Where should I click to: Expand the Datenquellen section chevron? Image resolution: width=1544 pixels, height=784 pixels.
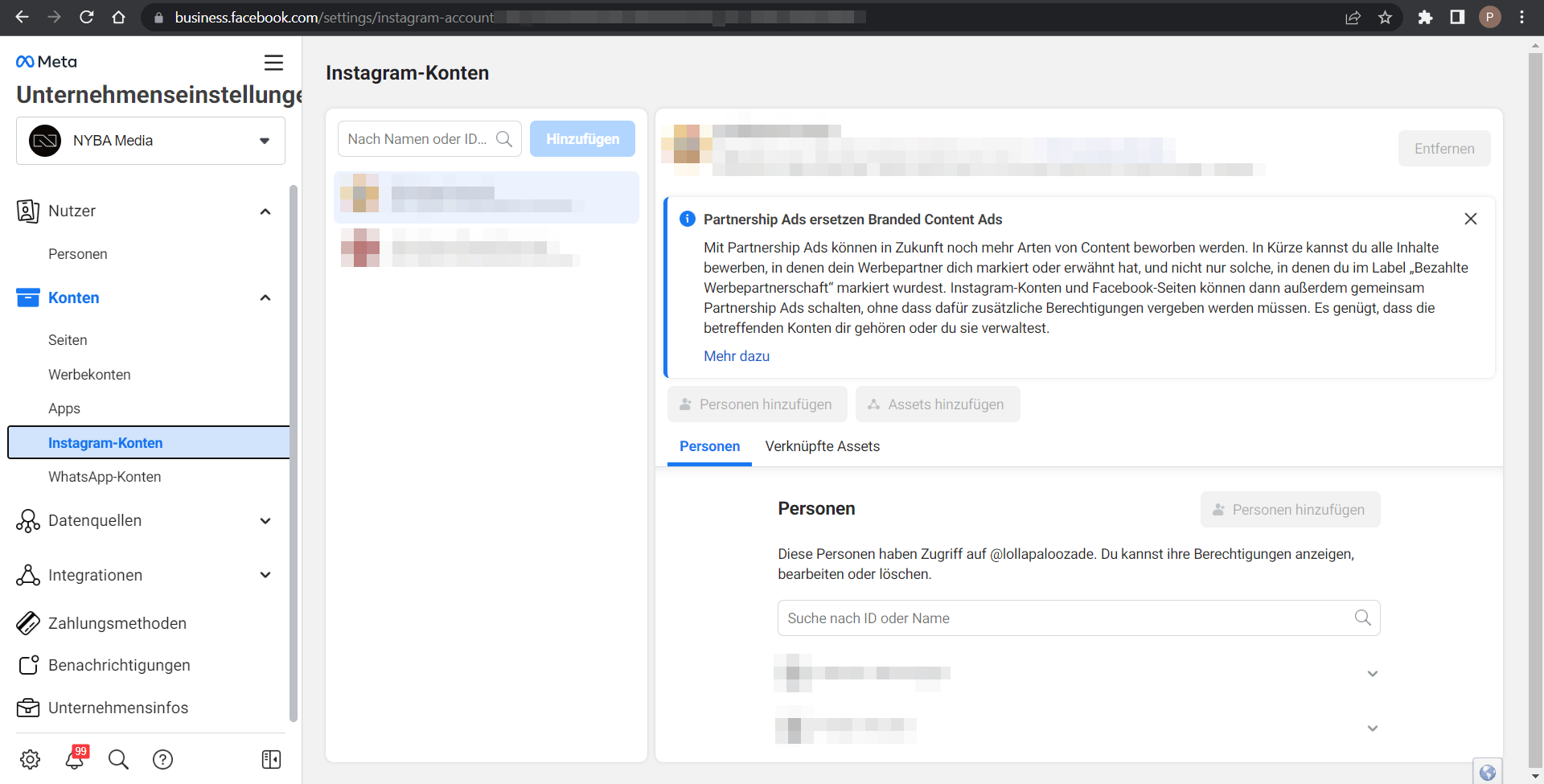pos(265,521)
